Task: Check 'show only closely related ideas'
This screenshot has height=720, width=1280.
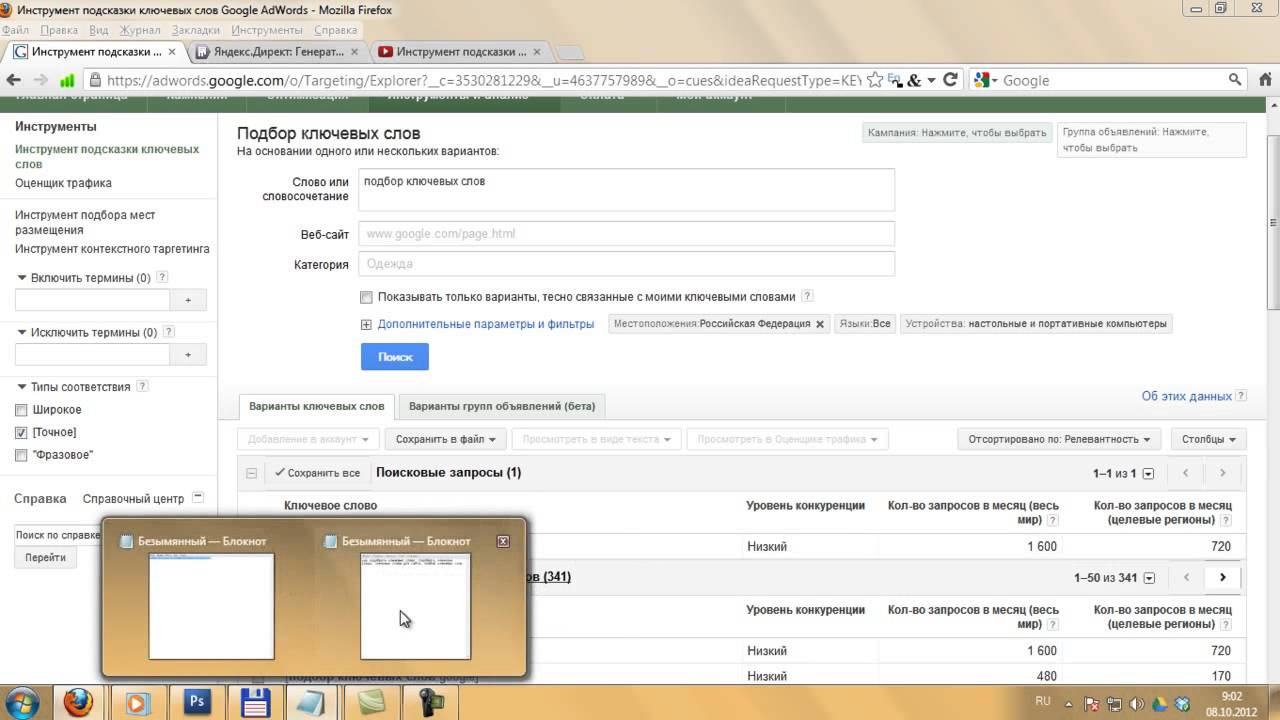Action: coord(367,297)
